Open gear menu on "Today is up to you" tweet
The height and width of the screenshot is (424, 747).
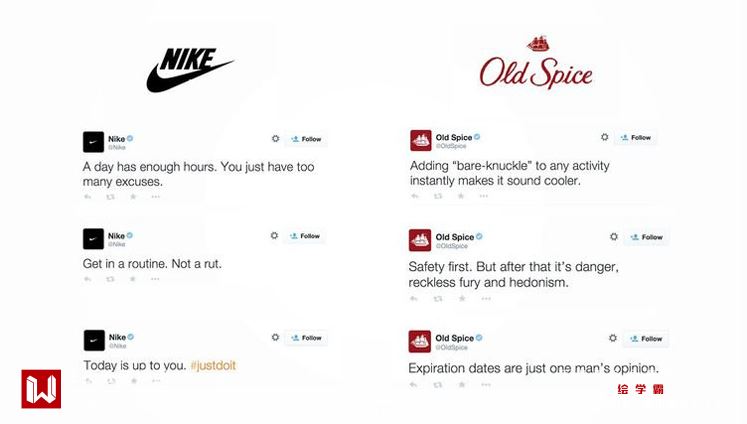[x=275, y=338]
